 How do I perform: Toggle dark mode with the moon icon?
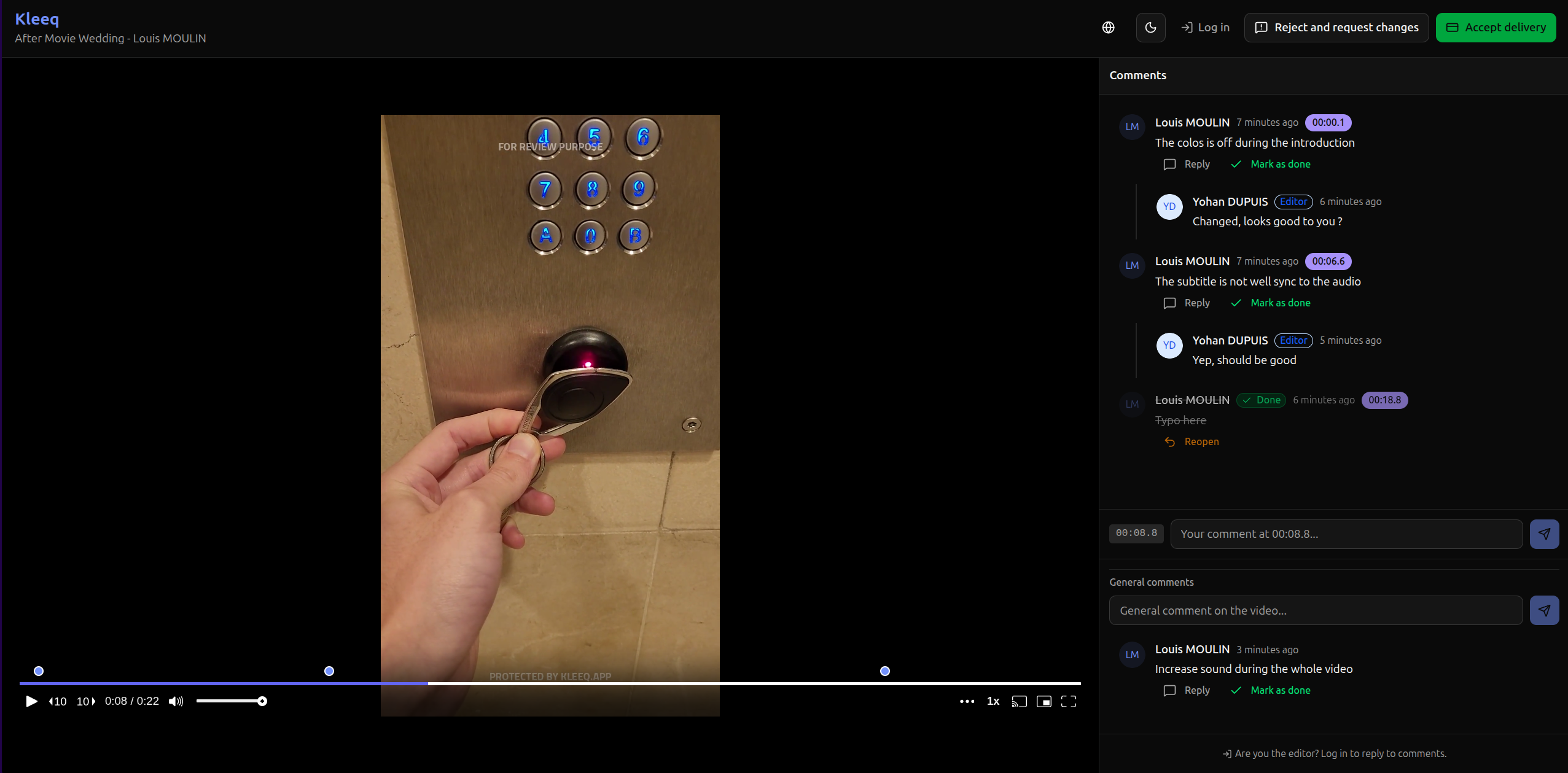1150,27
